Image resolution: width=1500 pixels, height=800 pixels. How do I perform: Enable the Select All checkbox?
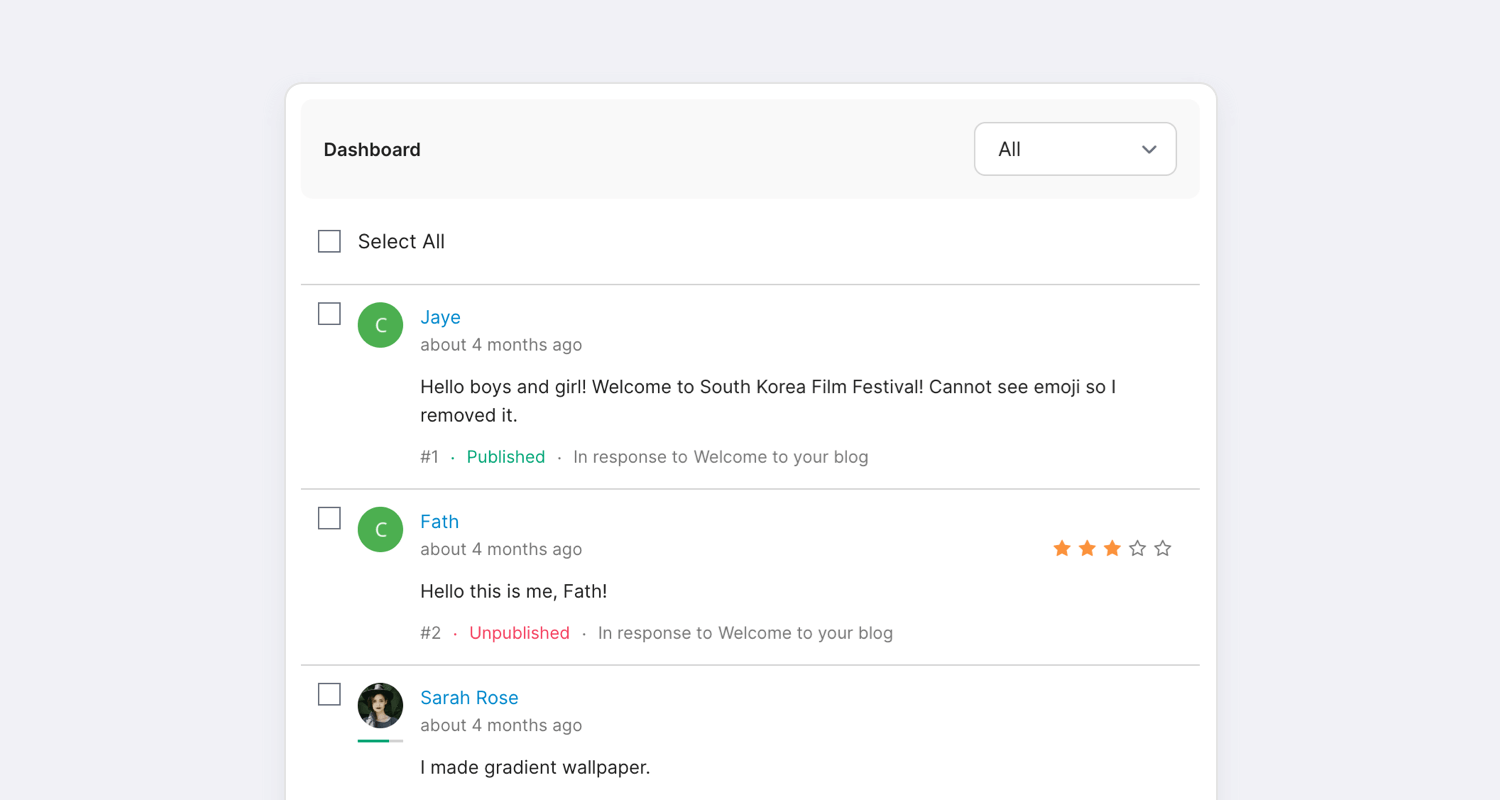click(329, 240)
